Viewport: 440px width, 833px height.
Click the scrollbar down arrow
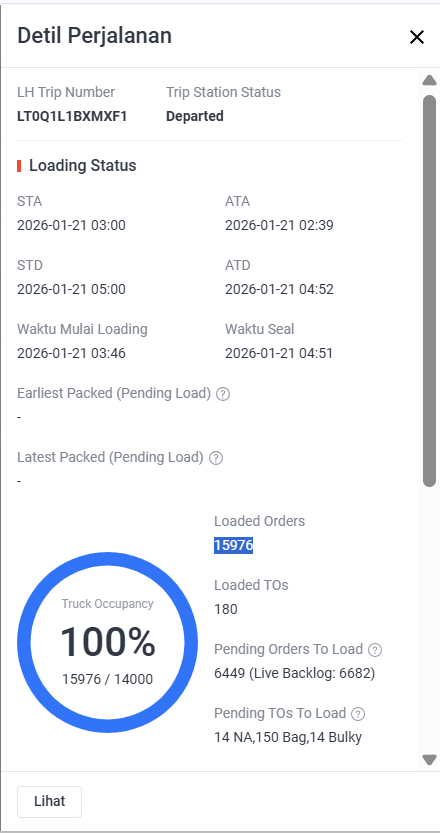[x=429, y=760]
